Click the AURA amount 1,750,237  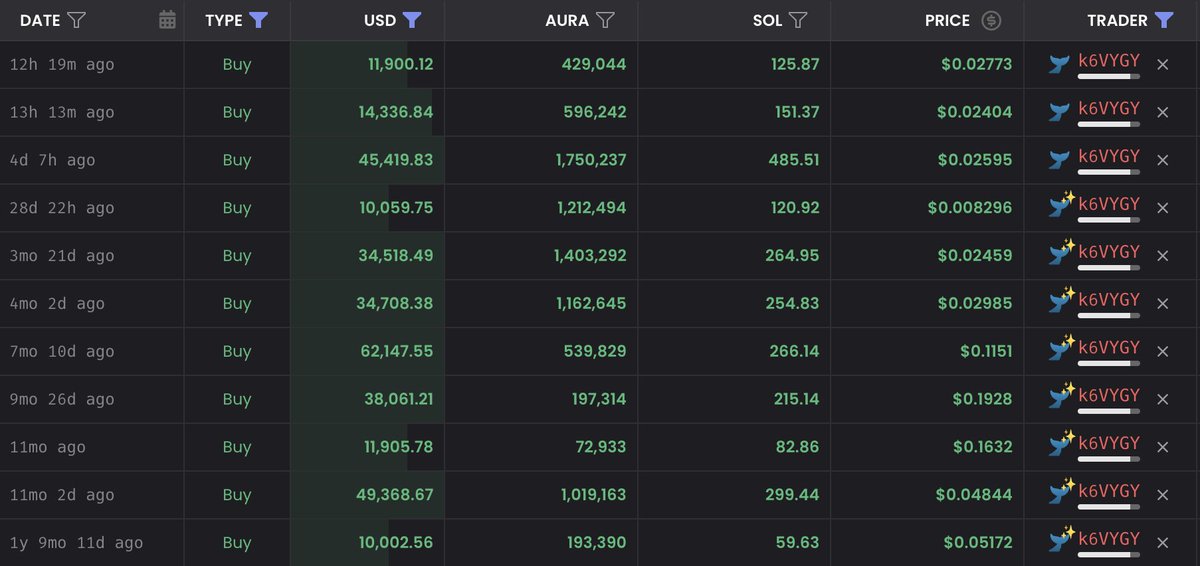pyautogui.click(x=590, y=160)
